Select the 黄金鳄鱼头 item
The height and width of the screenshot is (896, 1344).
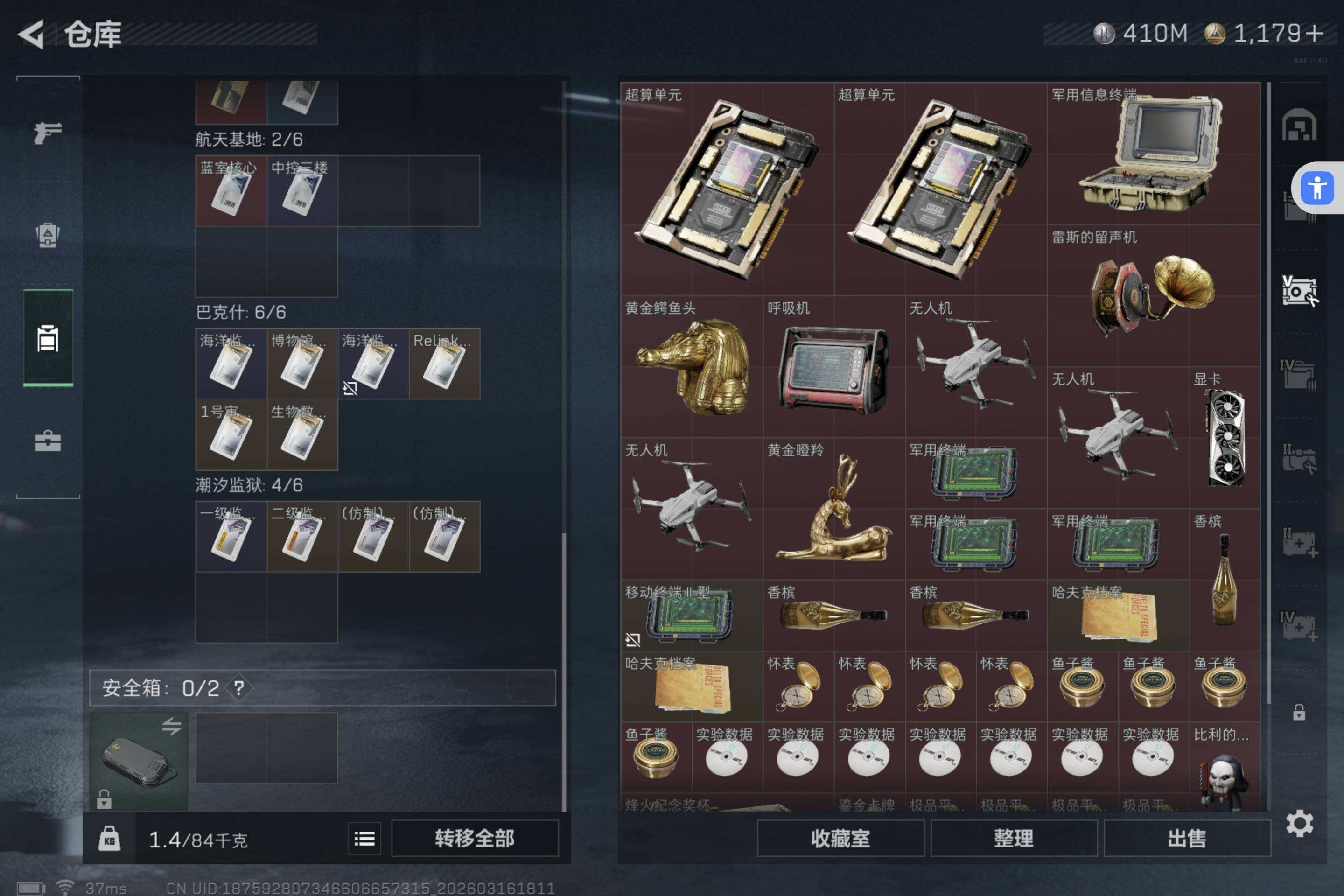pos(692,366)
